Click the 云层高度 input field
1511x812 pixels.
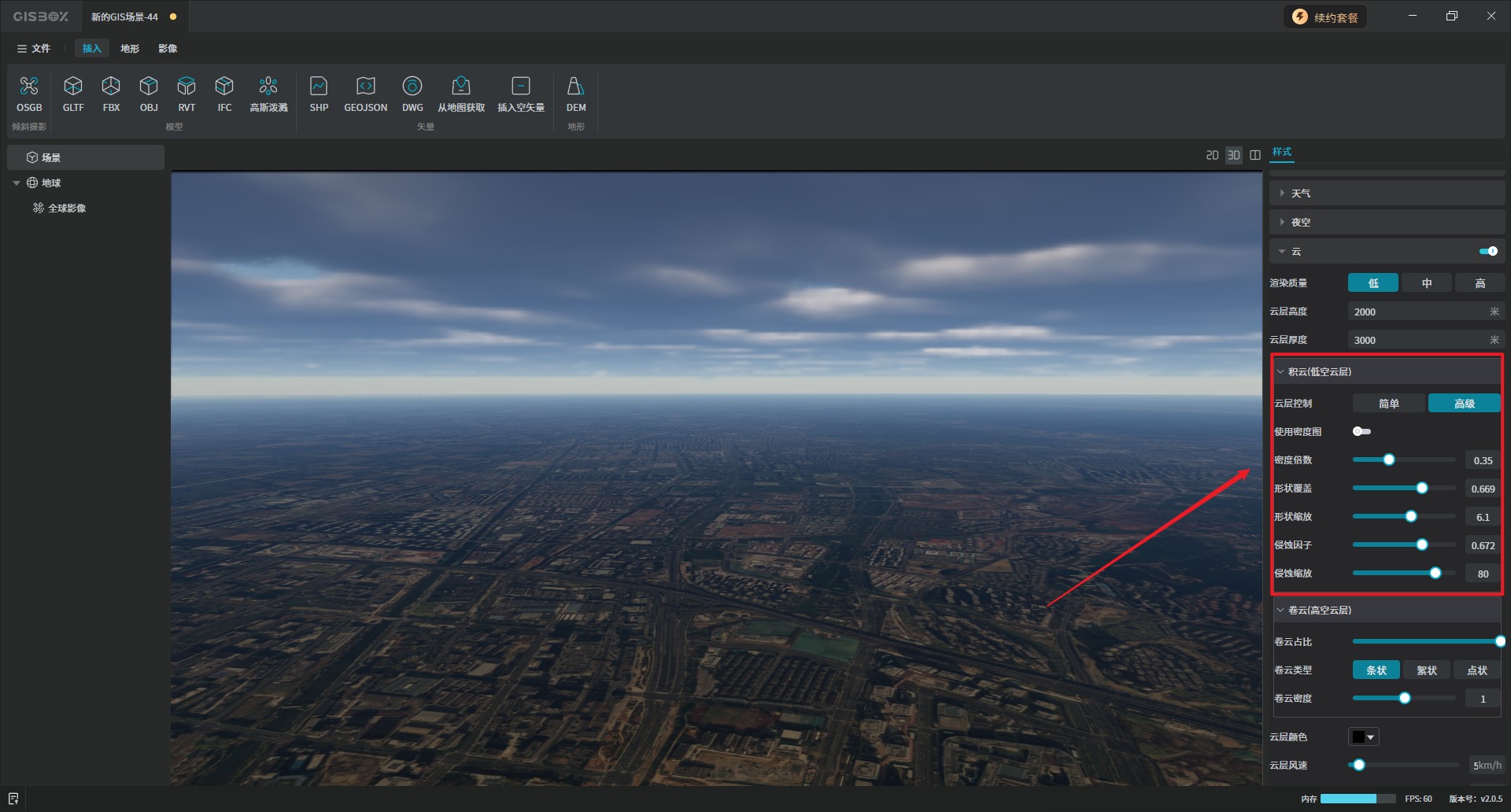tap(1417, 312)
